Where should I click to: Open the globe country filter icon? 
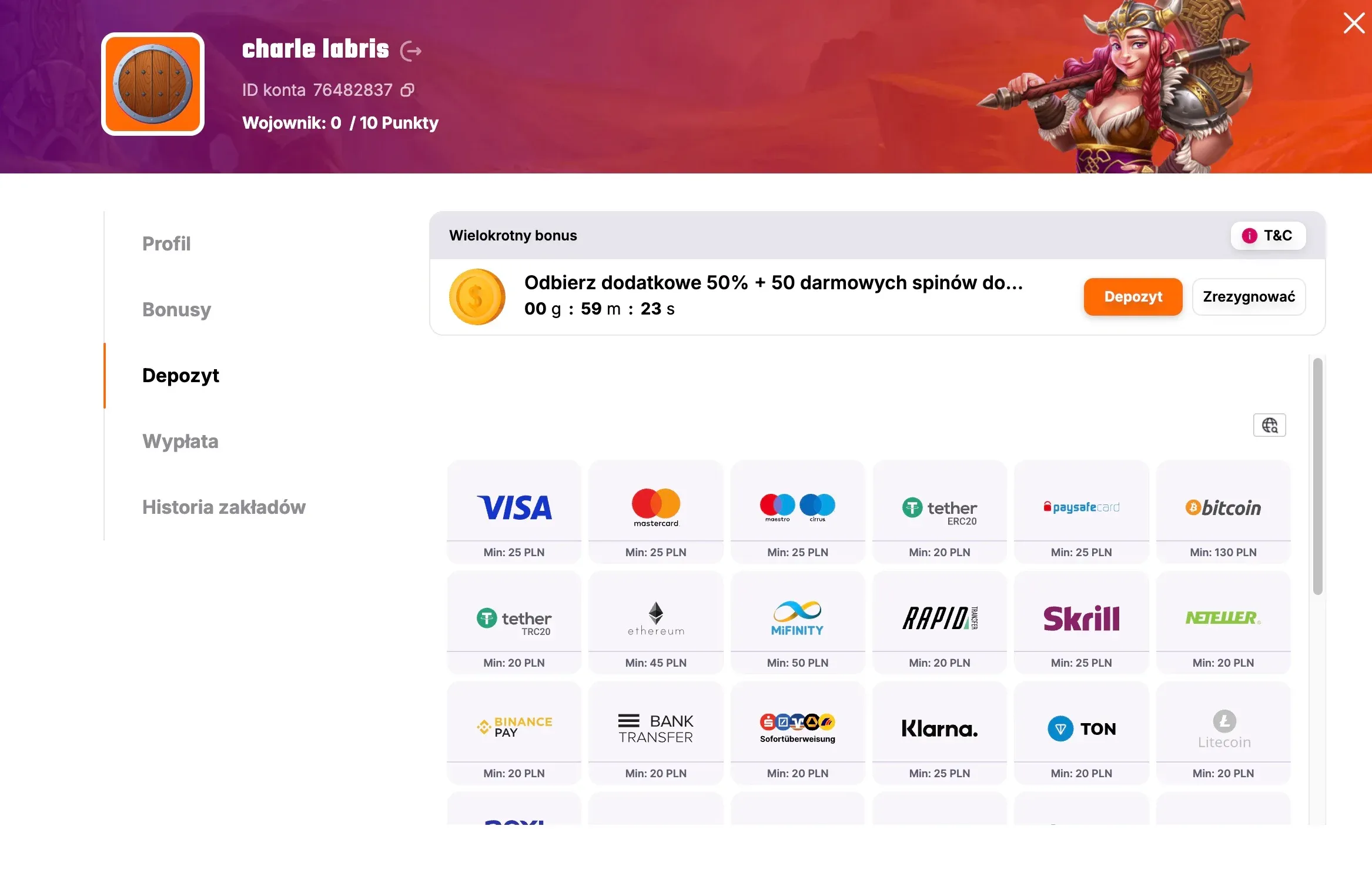[x=1269, y=425]
